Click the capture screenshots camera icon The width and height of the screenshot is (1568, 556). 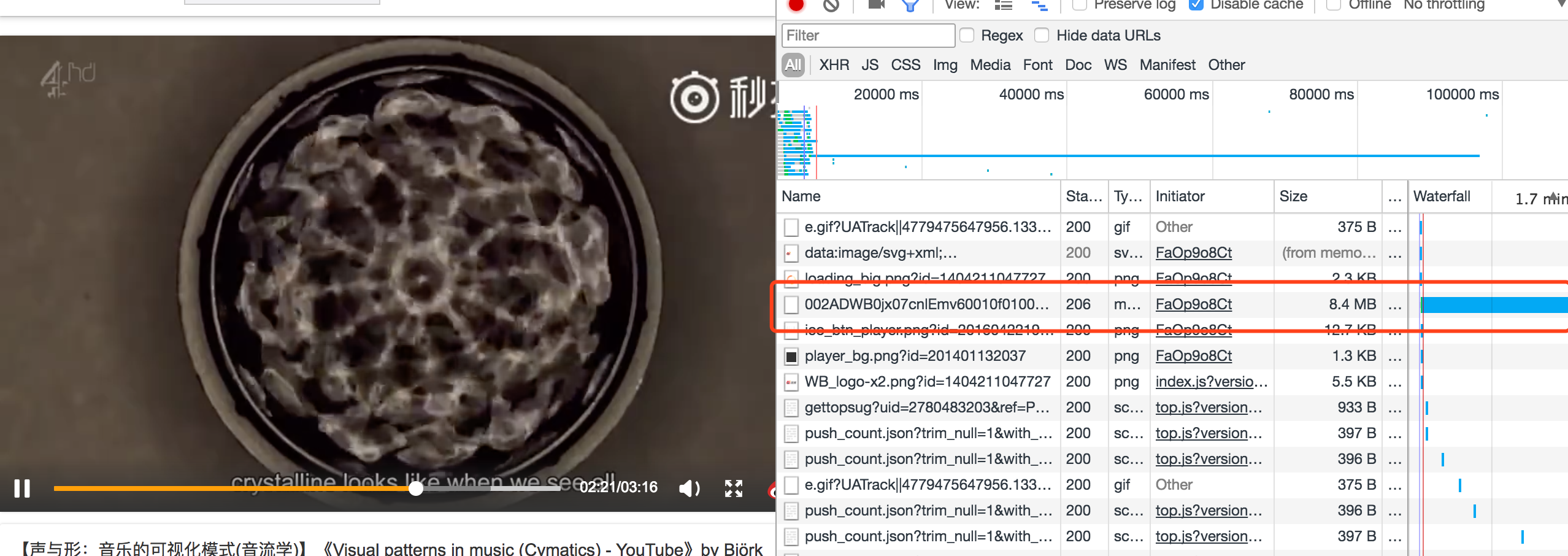pyautogui.click(x=876, y=5)
